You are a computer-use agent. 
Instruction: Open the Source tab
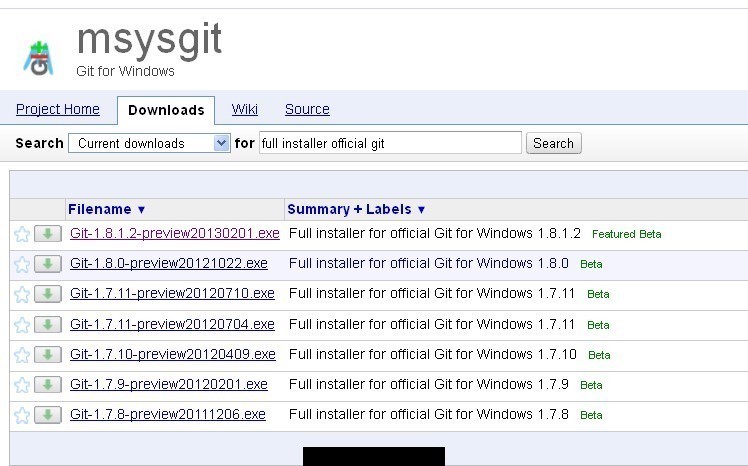pos(307,109)
